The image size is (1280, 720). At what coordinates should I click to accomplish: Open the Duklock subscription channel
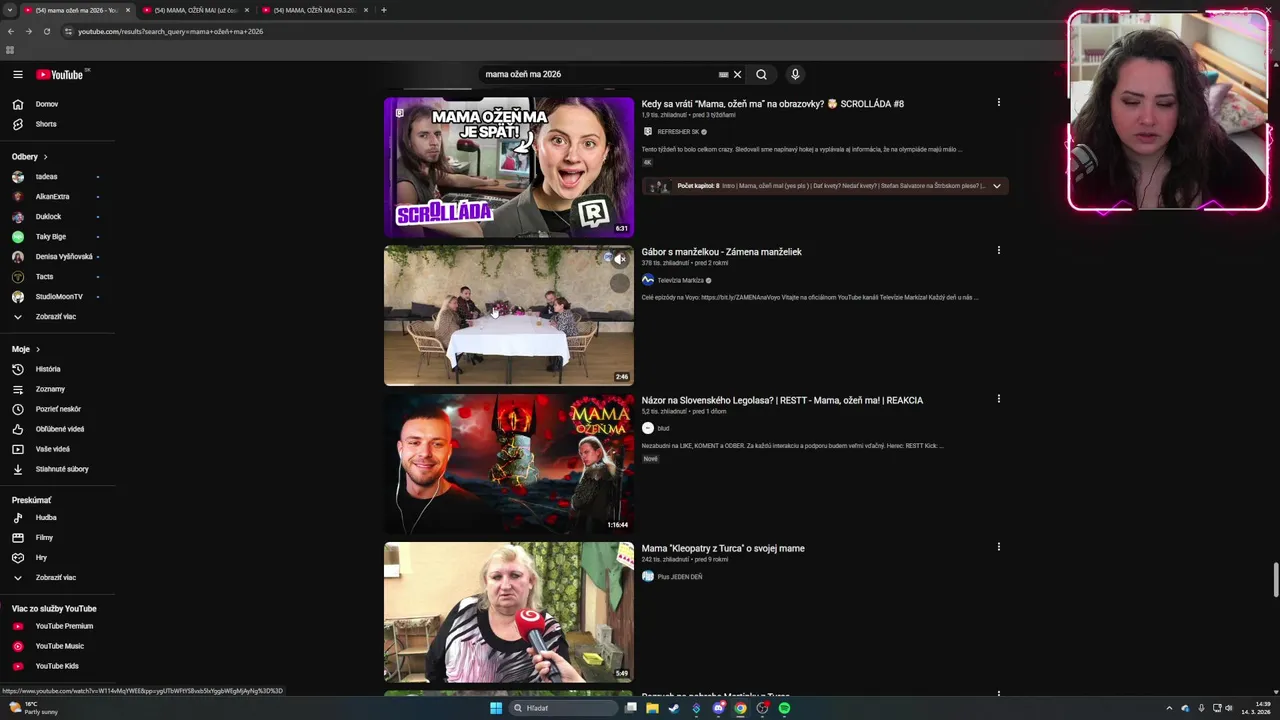48,217
